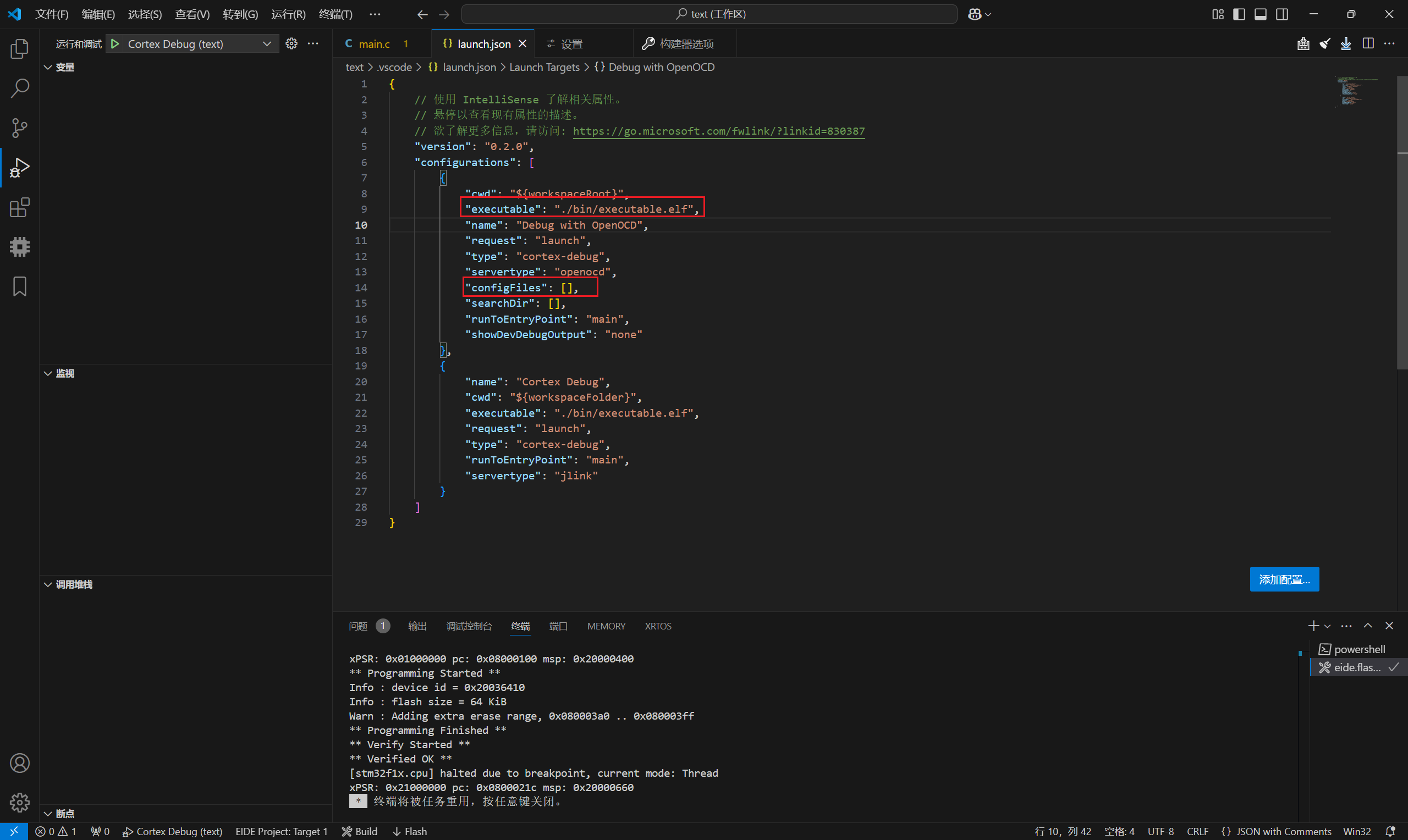Open the 终端(T) menu
This screenshot has height=840, width=1408.
[335, 14]
